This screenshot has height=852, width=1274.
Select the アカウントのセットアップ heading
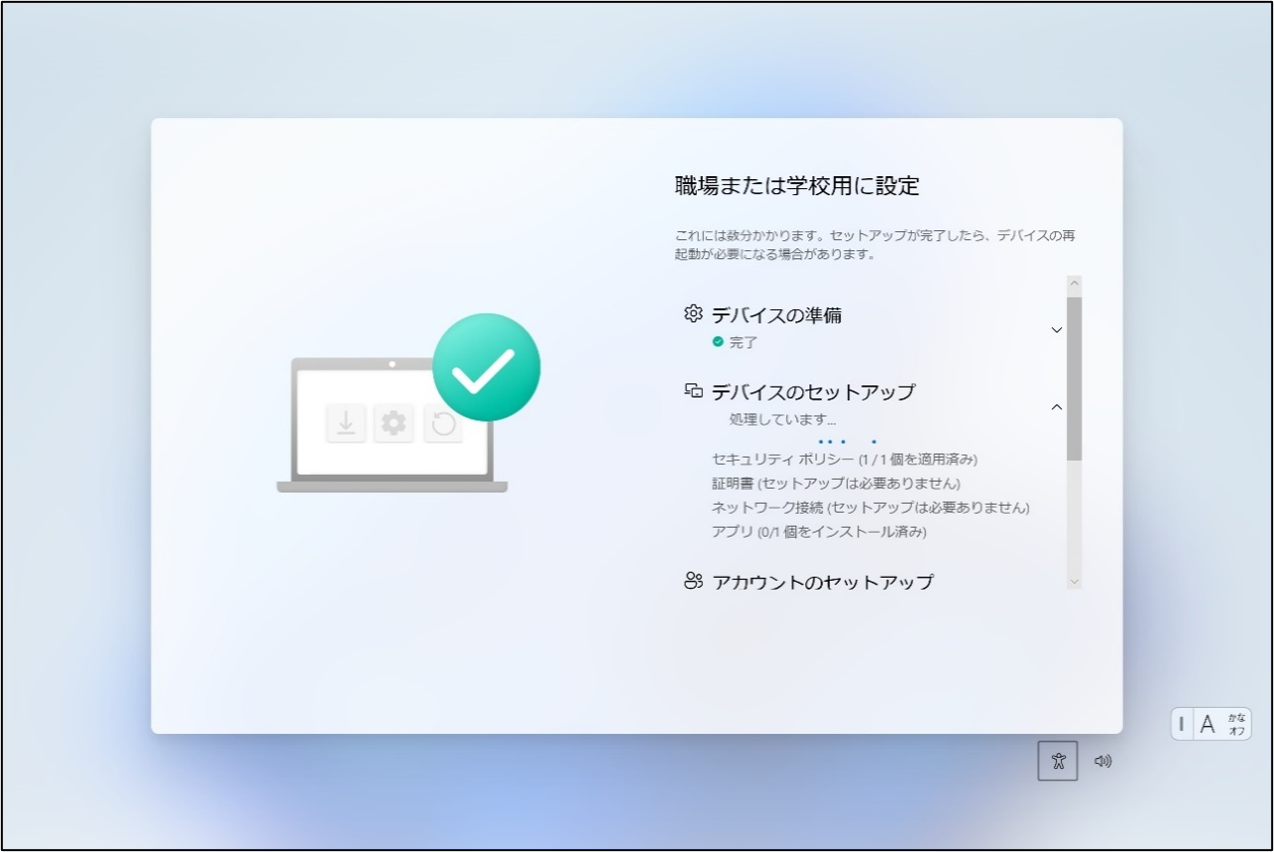(x=823, y=582)
